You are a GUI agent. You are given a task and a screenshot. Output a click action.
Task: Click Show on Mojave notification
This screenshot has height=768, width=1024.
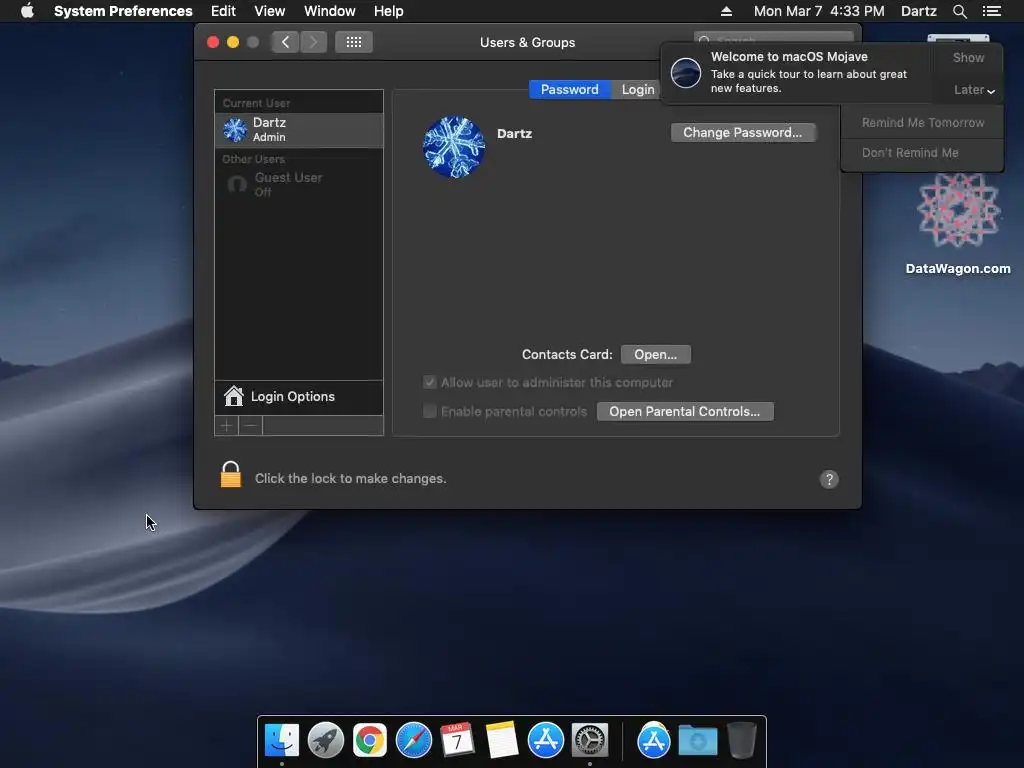tap(968, 57)
